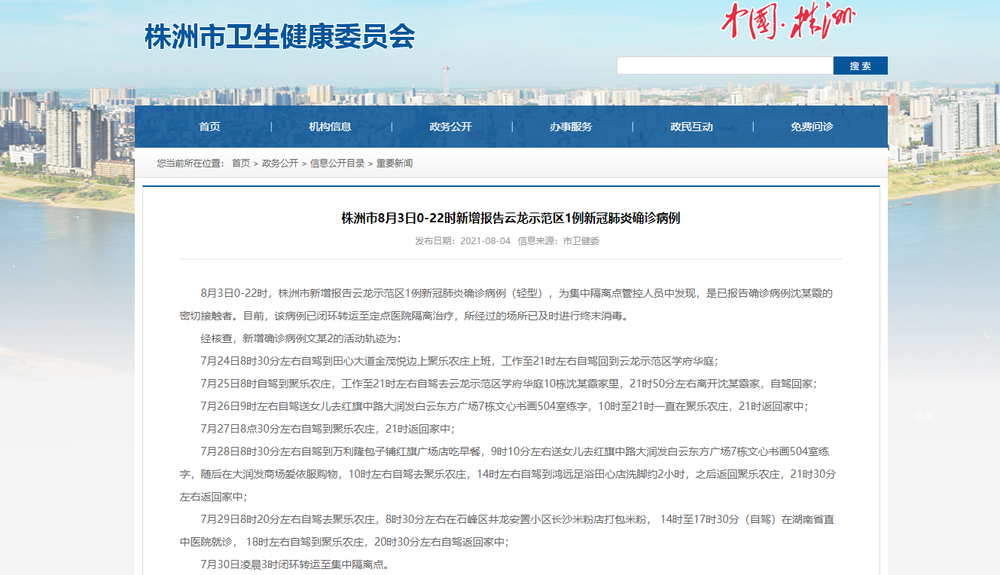Click 首页 in the breadcrumb trail
This screenshot has width=1000, height=575.
(x=241, y=163)
